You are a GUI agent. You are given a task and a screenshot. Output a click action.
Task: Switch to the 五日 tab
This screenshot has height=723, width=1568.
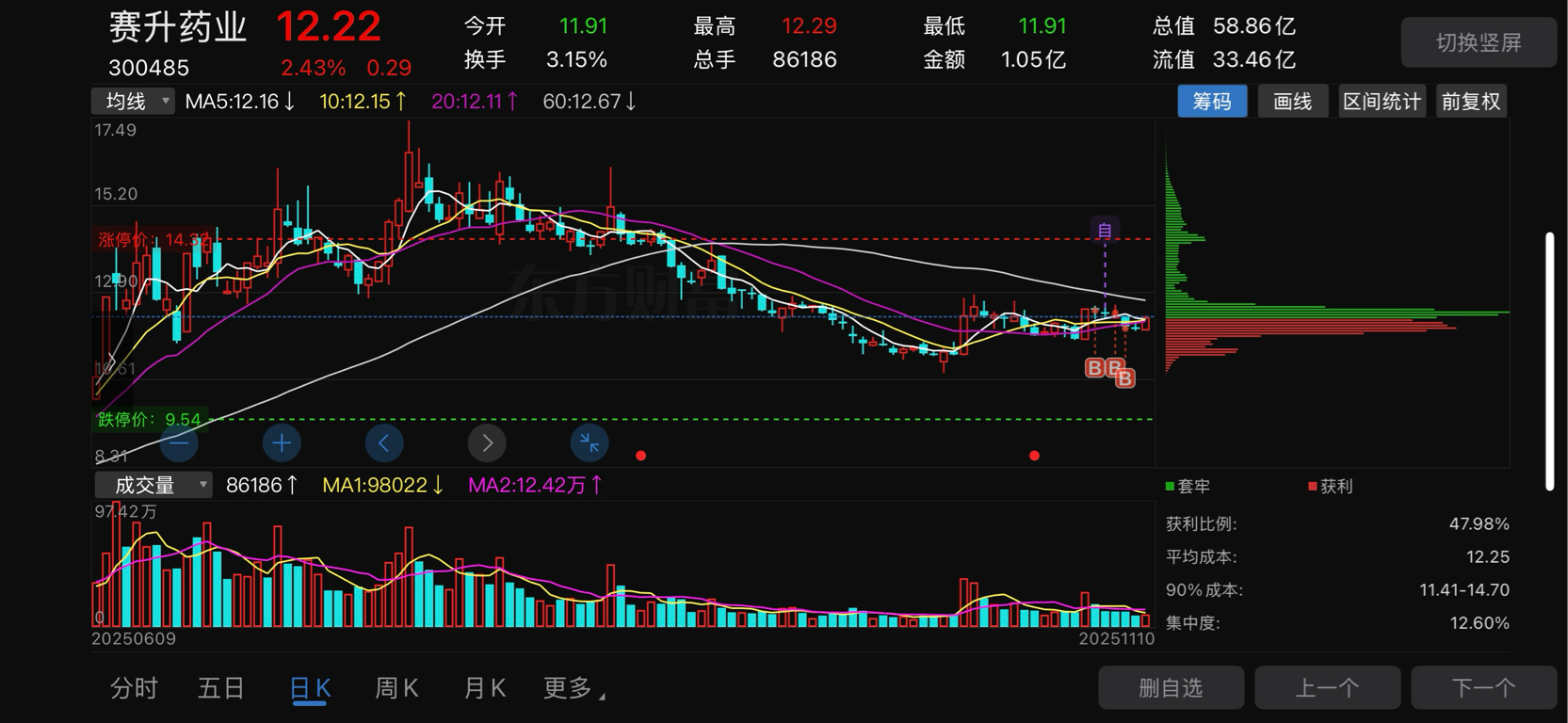point(221,688)
